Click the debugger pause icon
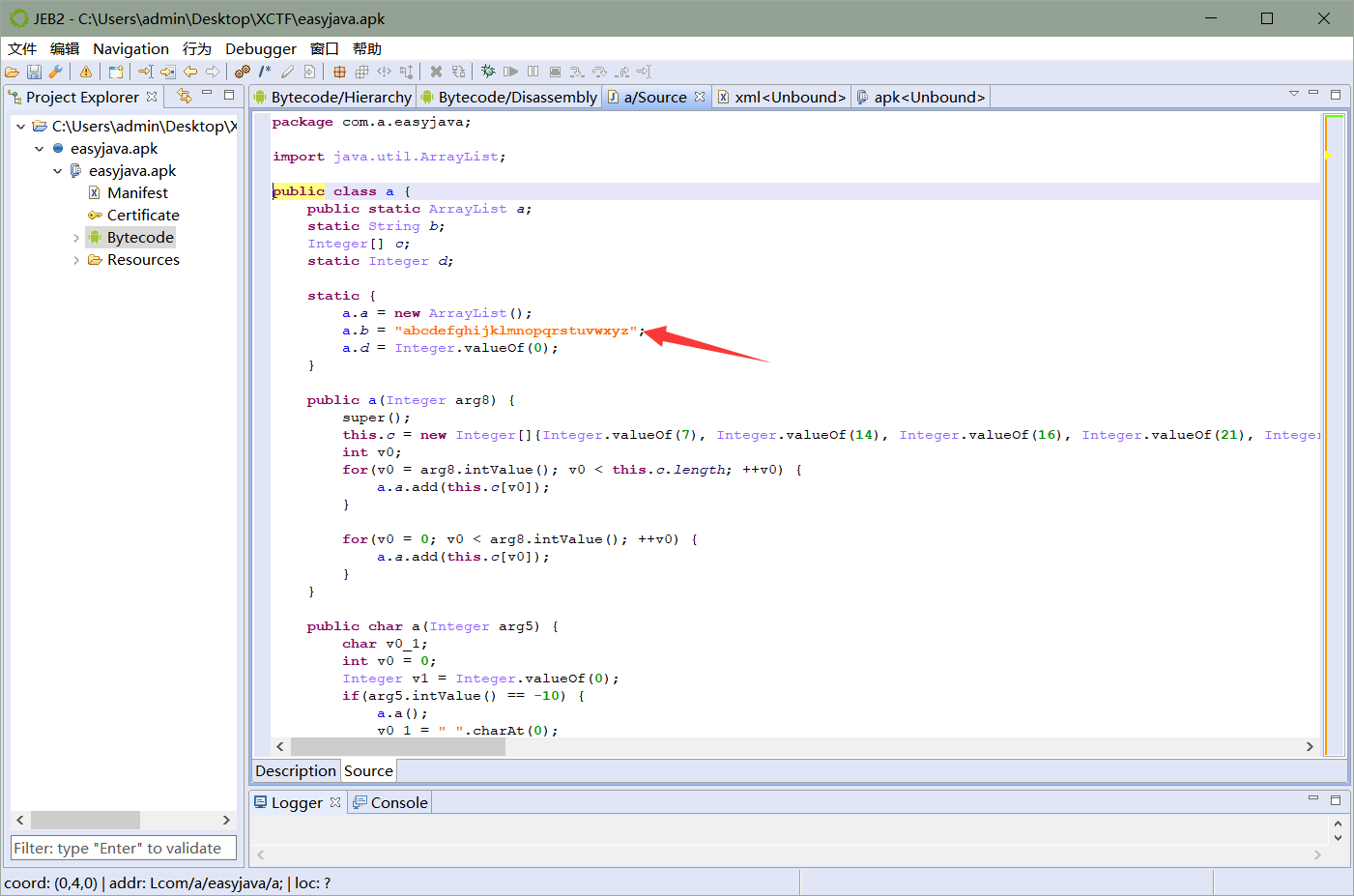1354x896 pixels. coord(533,72)
